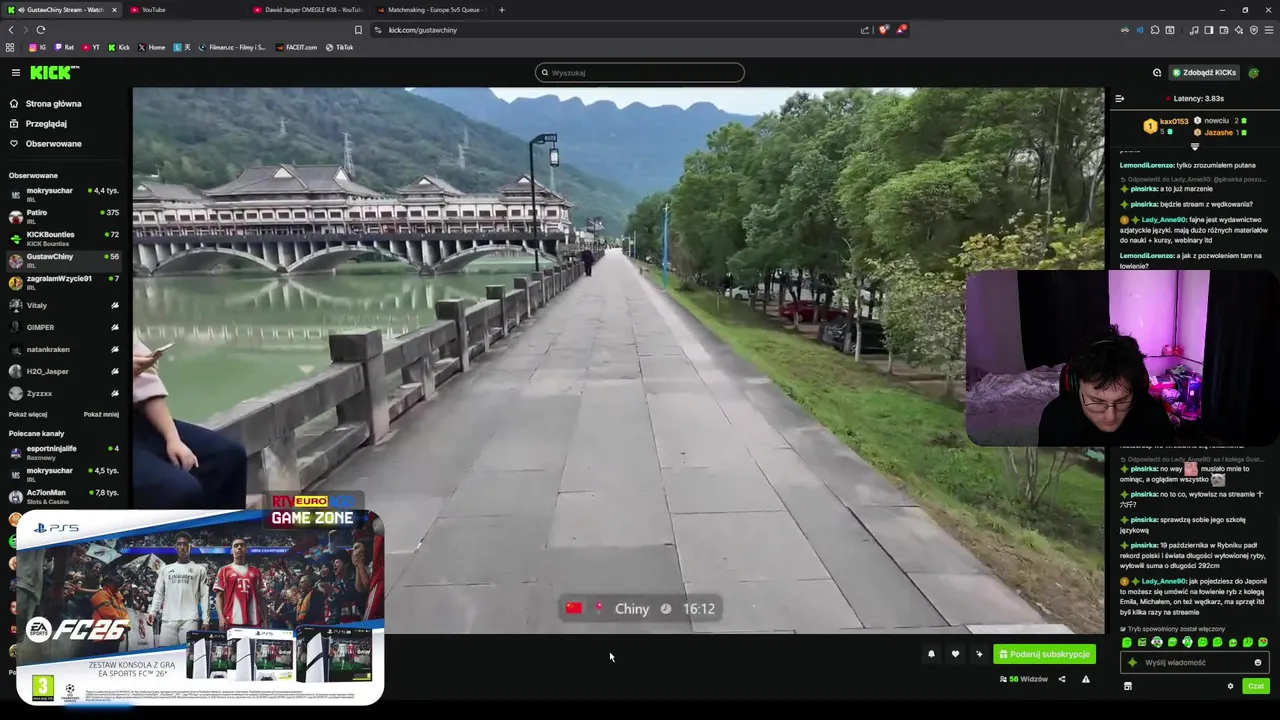
Task: Go to Strona główna
Action: (54, 103)
